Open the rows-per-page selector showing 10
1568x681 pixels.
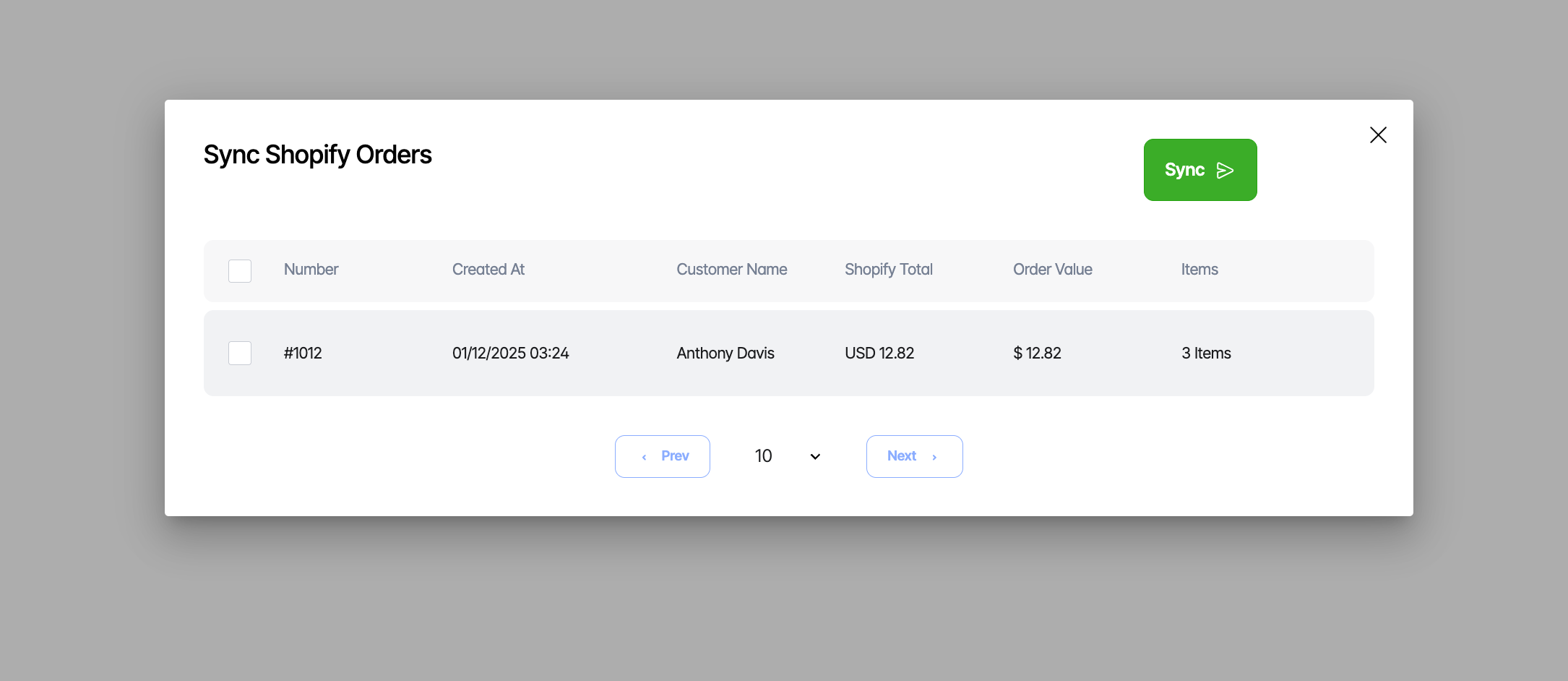[x=764, y=456]
